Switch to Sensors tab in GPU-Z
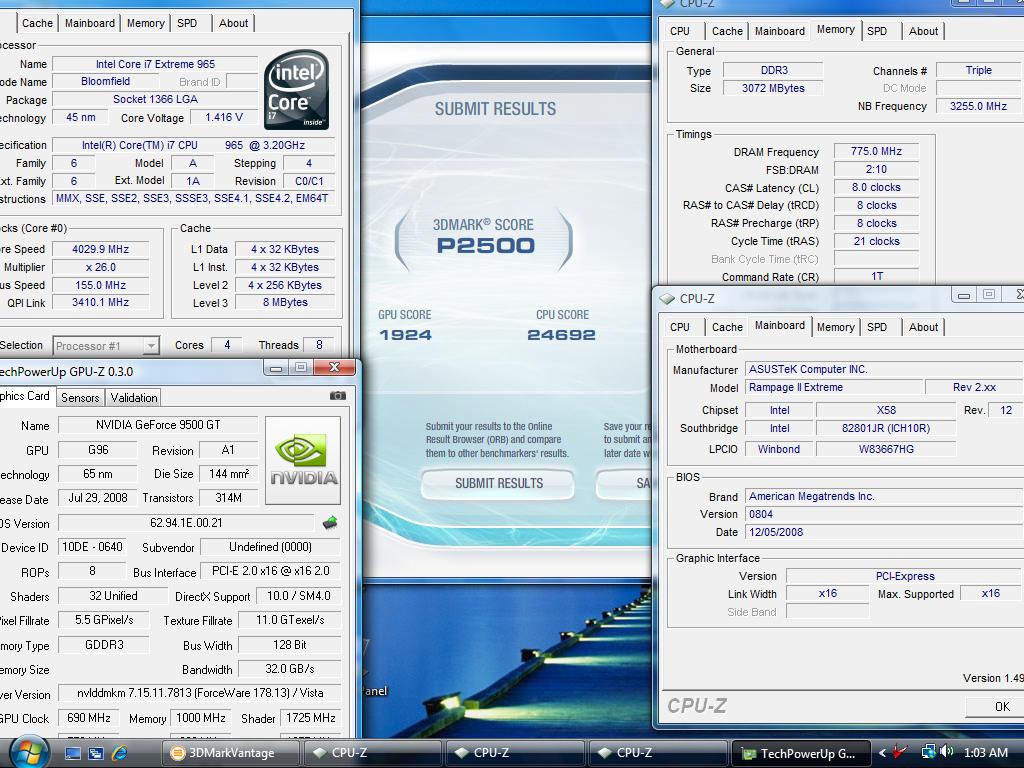Screen dimensions: 1024x768 click(80, 397)
